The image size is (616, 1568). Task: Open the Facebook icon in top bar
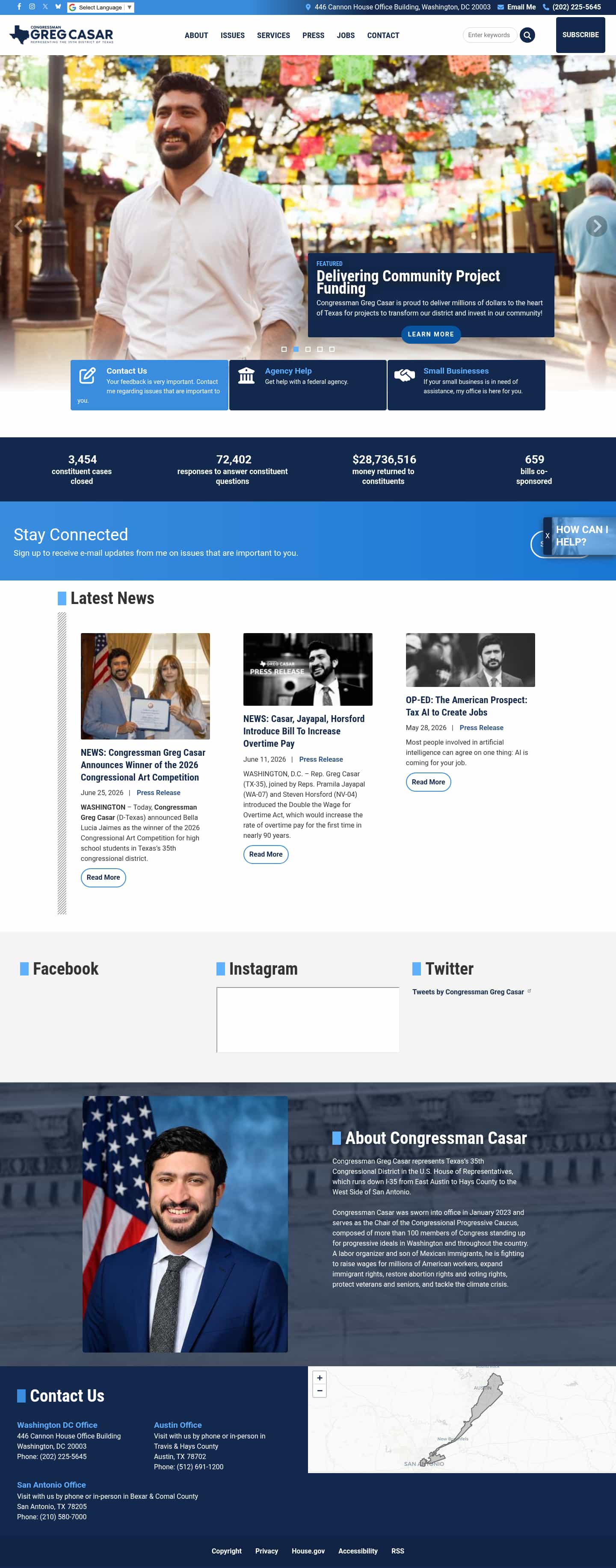(x=19, y=7)
